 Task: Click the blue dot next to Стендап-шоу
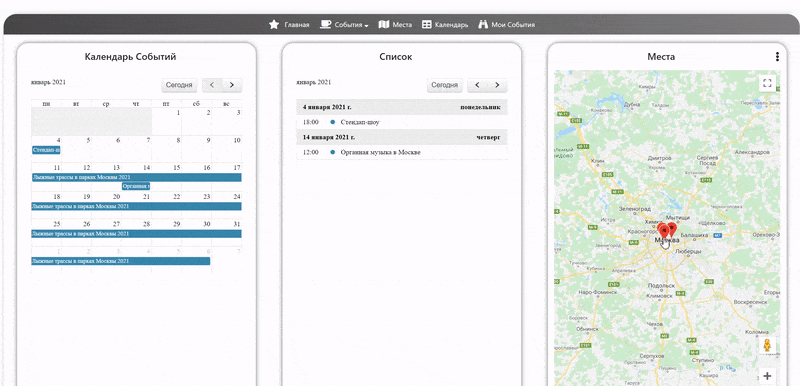point(333,122)
